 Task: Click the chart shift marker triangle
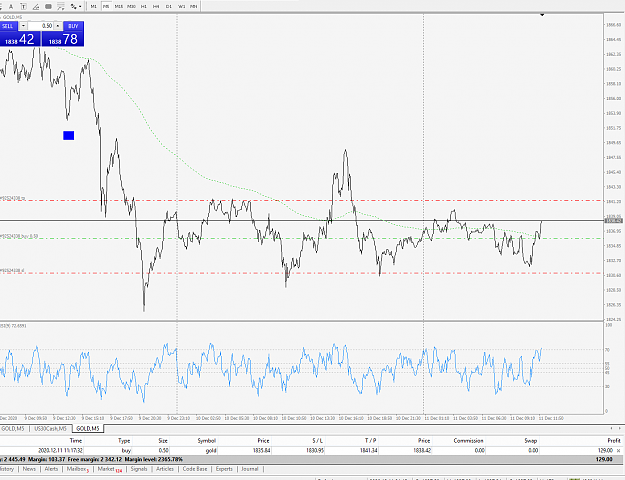(x=542, y=15)
